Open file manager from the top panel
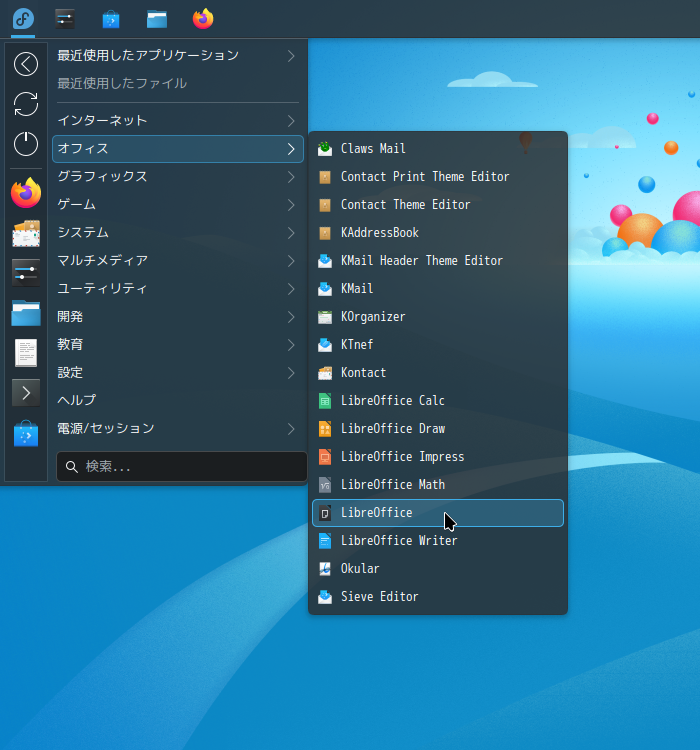Viewport: 700px width, 750px height. [x=156, y=18]
